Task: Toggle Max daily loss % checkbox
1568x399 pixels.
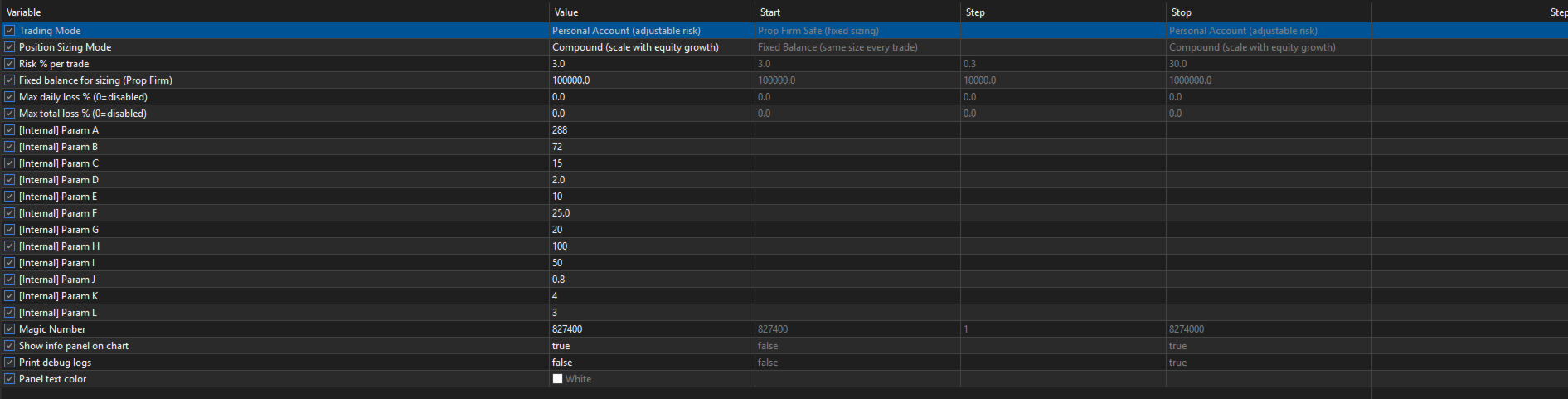Action: (x=9, y=97)
